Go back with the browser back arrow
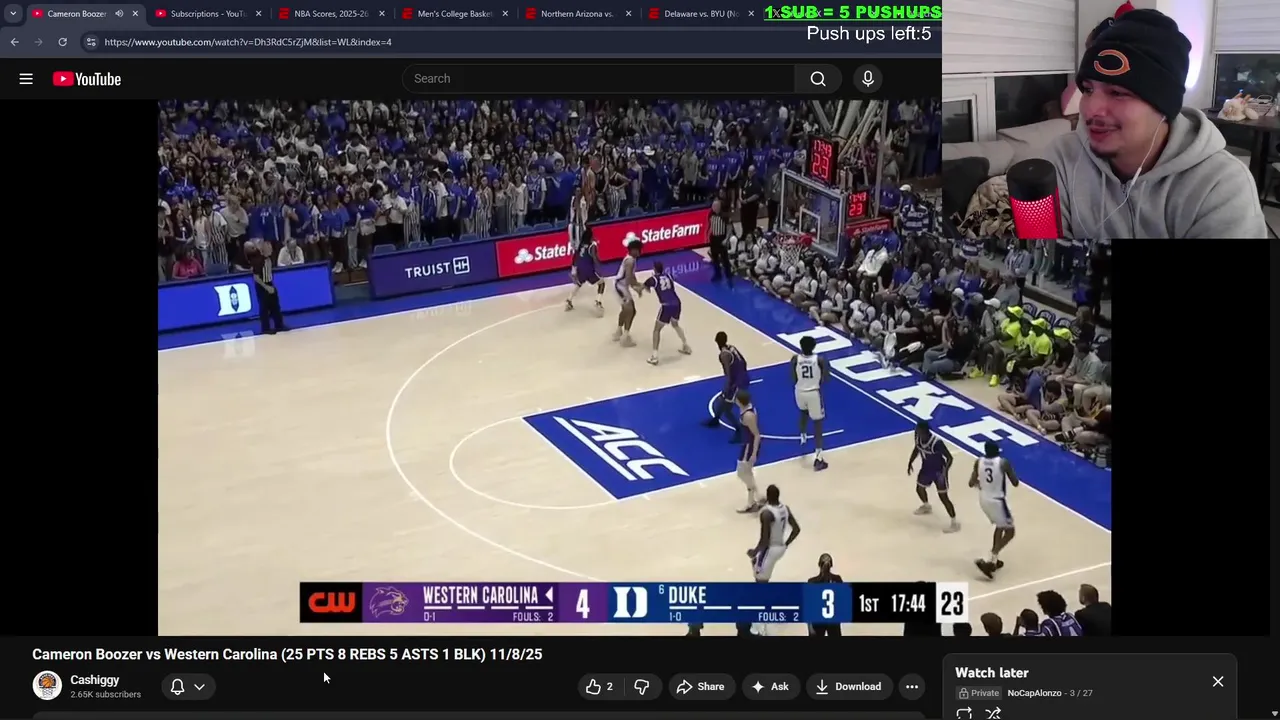Screen dimensions: 1280x720 click(14, 42)
